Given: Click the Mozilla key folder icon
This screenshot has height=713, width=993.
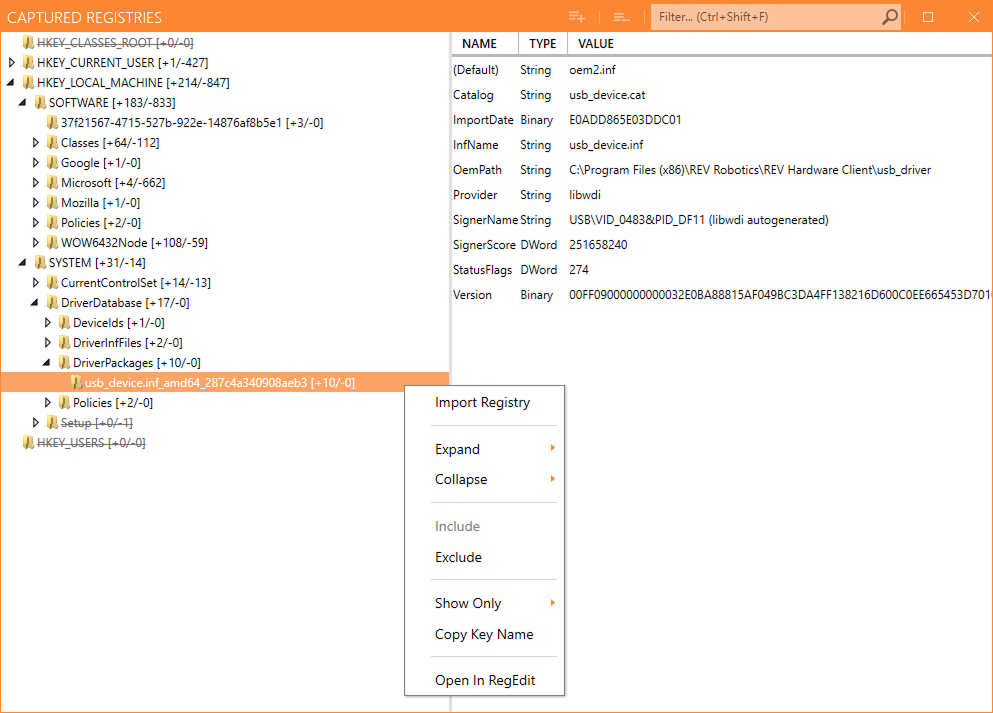Looking at the screenshot, I should pyautogui.click(x=52, y=203).
